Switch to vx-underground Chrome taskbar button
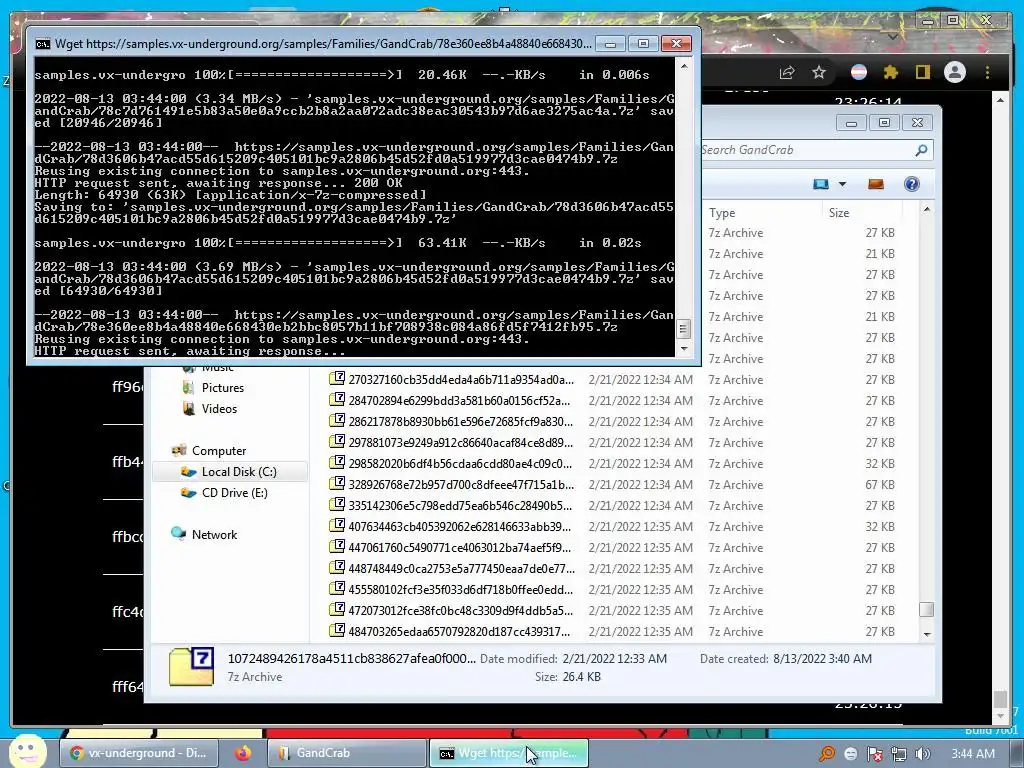Image resolution: width=1024 pixels, height=768 pixels. tap(138, 753)
